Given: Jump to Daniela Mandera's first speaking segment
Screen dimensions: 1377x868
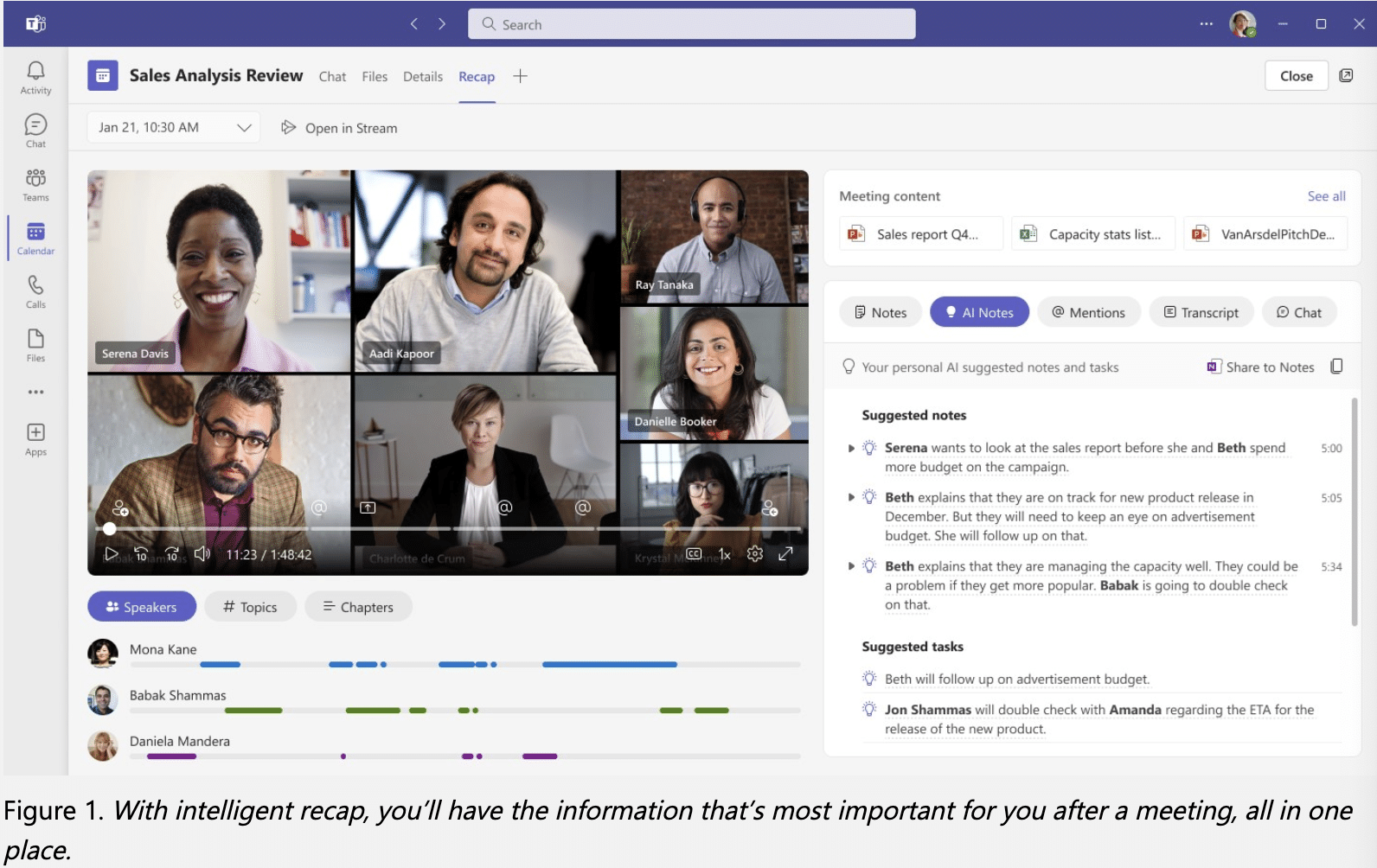Looking at the screenshot, I should click(x=171, y=756).
